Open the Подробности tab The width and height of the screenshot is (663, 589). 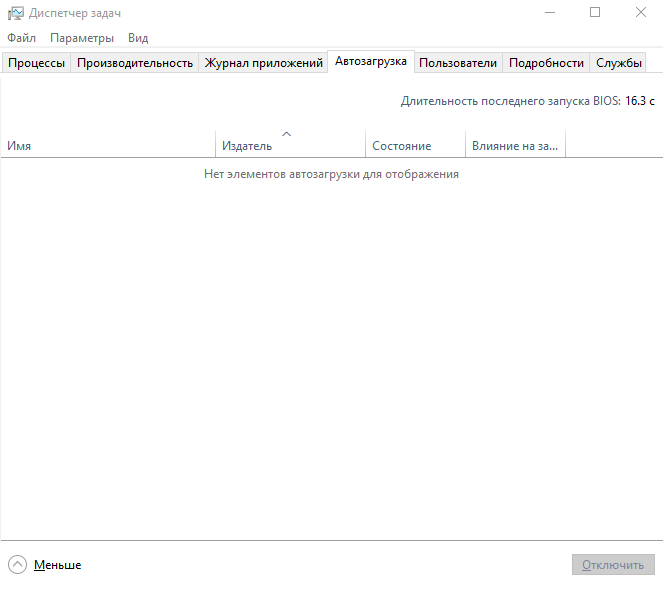[546, 63]
